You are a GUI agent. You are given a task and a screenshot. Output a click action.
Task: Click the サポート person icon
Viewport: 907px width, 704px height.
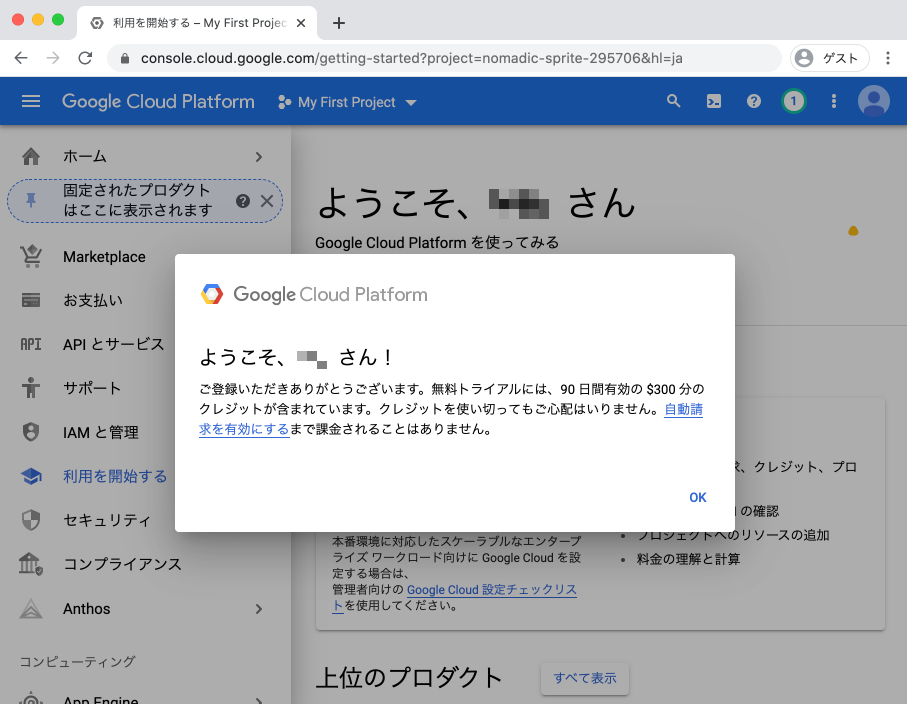click(31, 388)
